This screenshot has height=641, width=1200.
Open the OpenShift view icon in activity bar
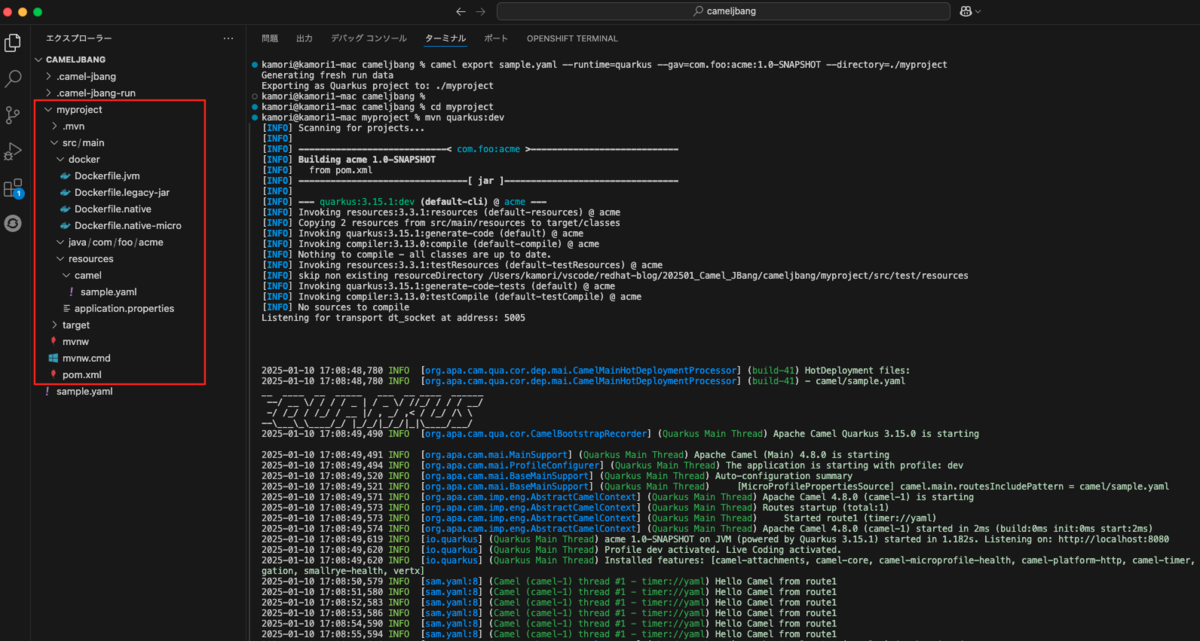tap(14, 223)
